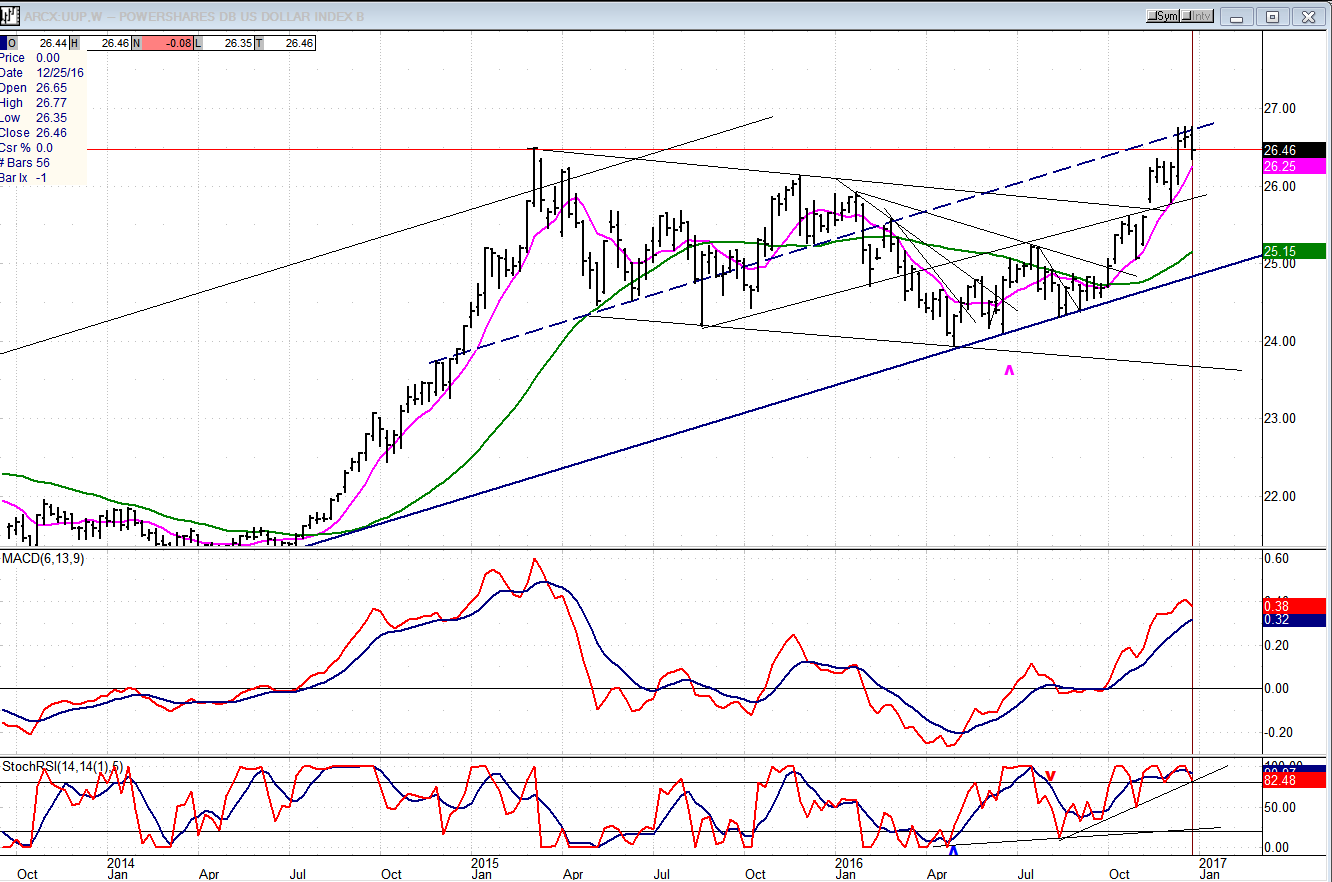Toggle the Sym link box
Screen dimensions: 1332x882
[1164, 16]
